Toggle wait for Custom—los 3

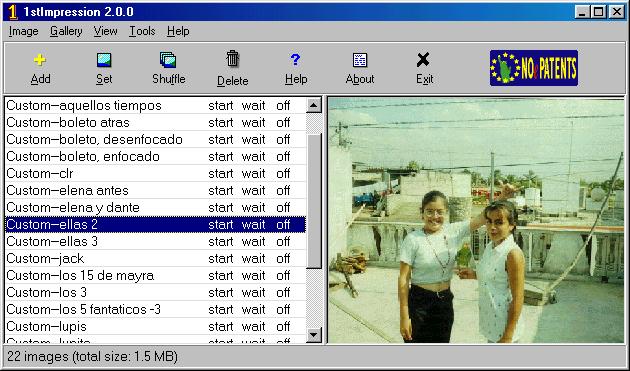[x=253, y=292]
